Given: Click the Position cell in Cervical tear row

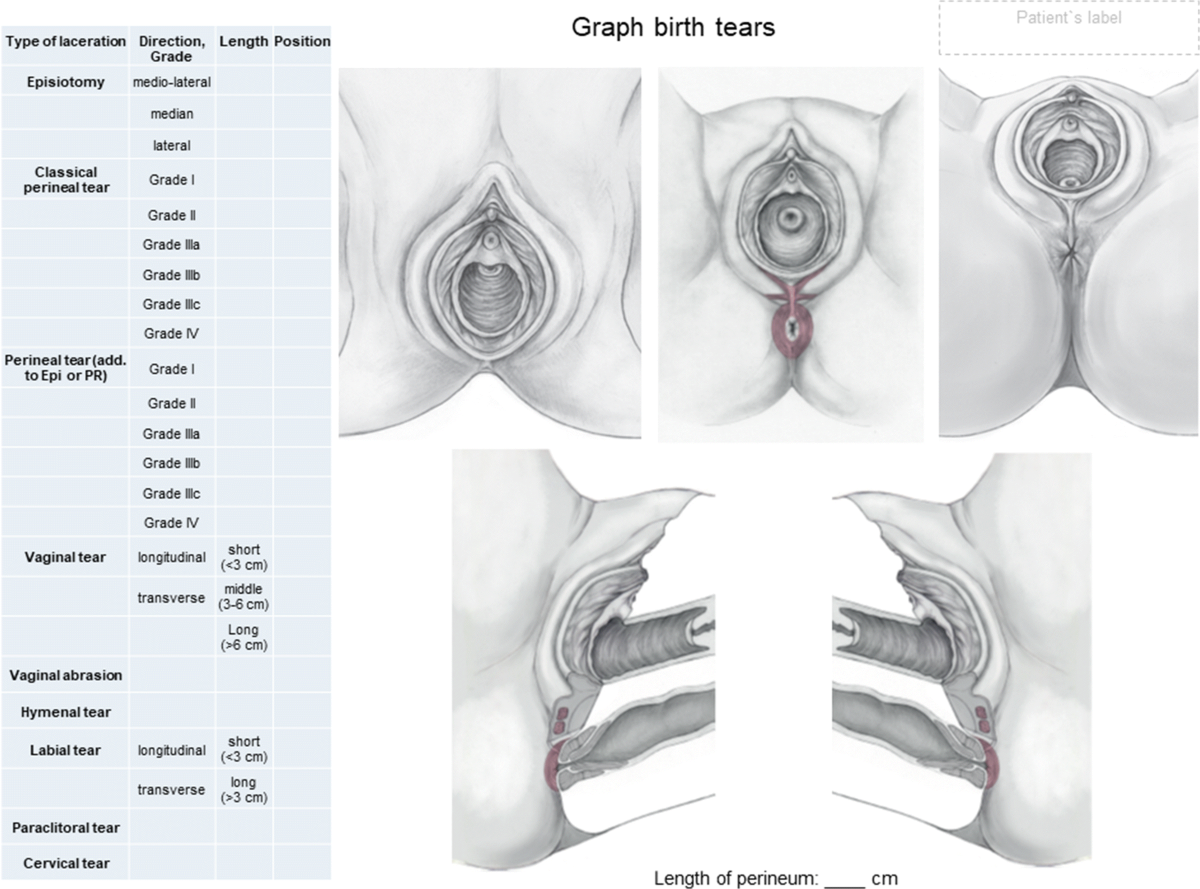Looking at the screenshot, I should [x=302, y=863].
